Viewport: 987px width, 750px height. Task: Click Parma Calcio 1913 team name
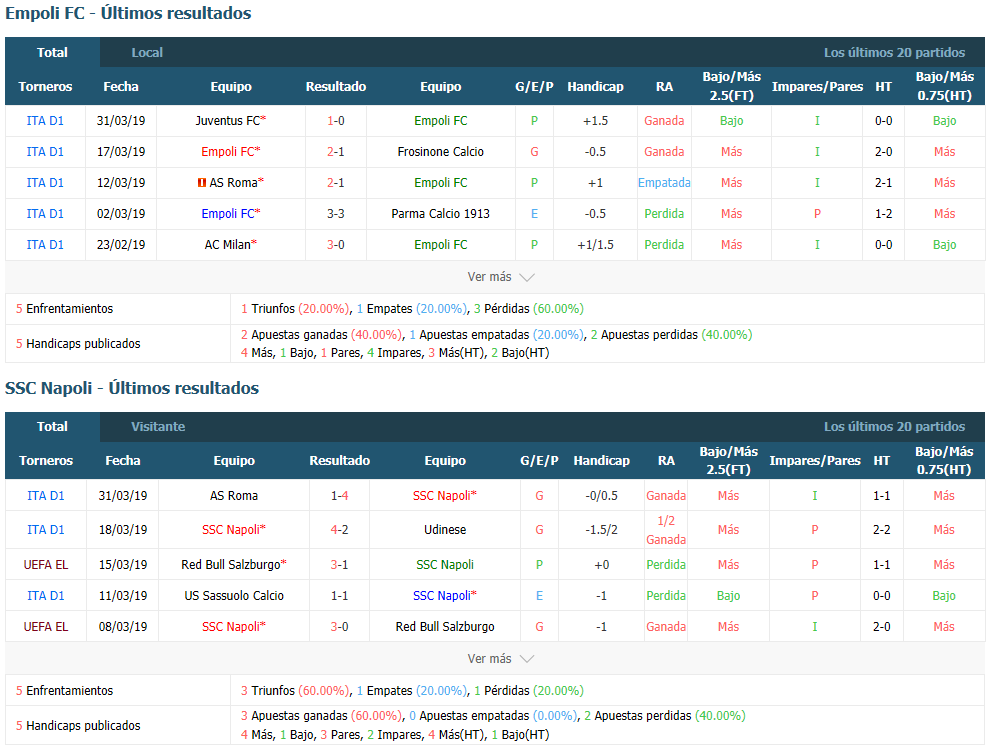441,213
